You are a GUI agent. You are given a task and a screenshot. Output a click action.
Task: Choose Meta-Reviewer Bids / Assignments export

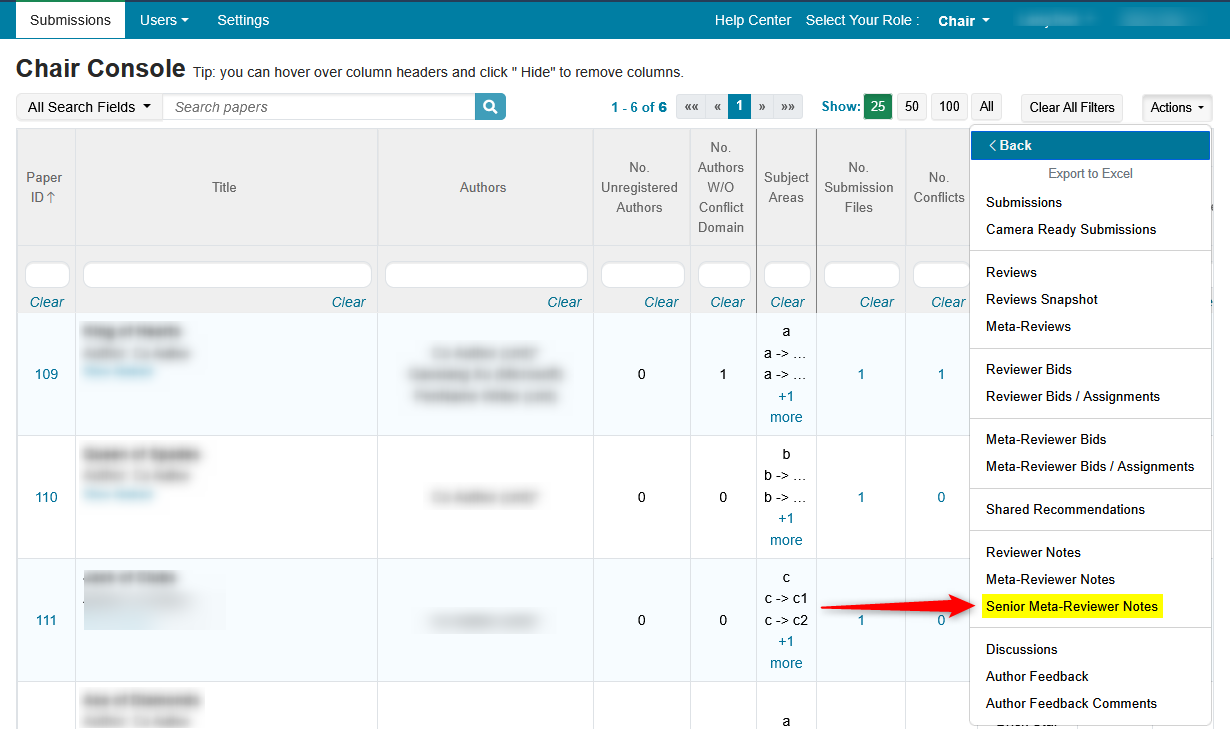(x=1090, y=466)
